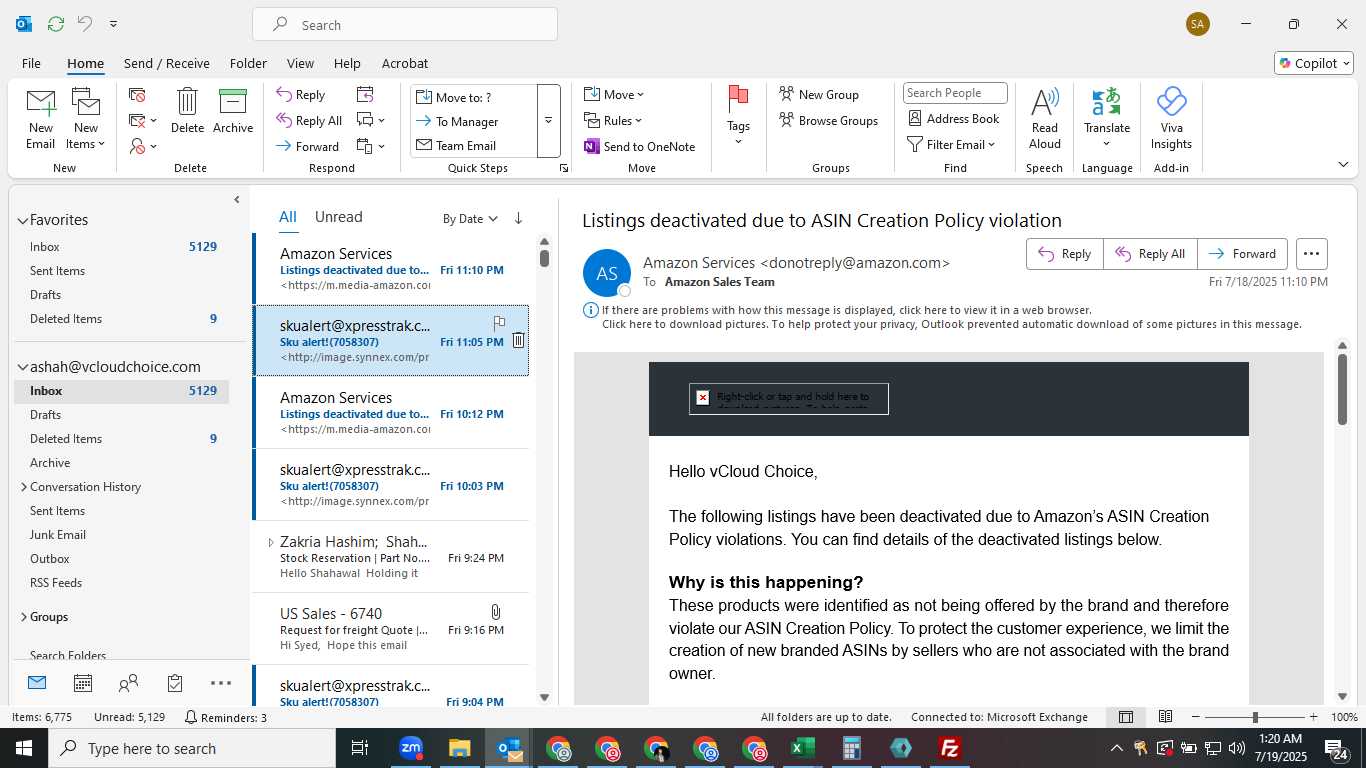Flag the selected skualert email
1366x768 pixels.
499,323
